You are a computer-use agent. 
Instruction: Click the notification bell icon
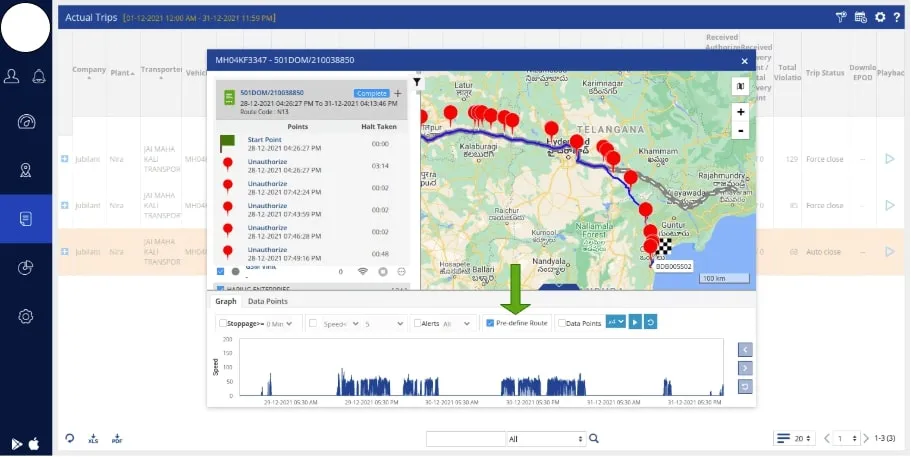pos(39,76)
